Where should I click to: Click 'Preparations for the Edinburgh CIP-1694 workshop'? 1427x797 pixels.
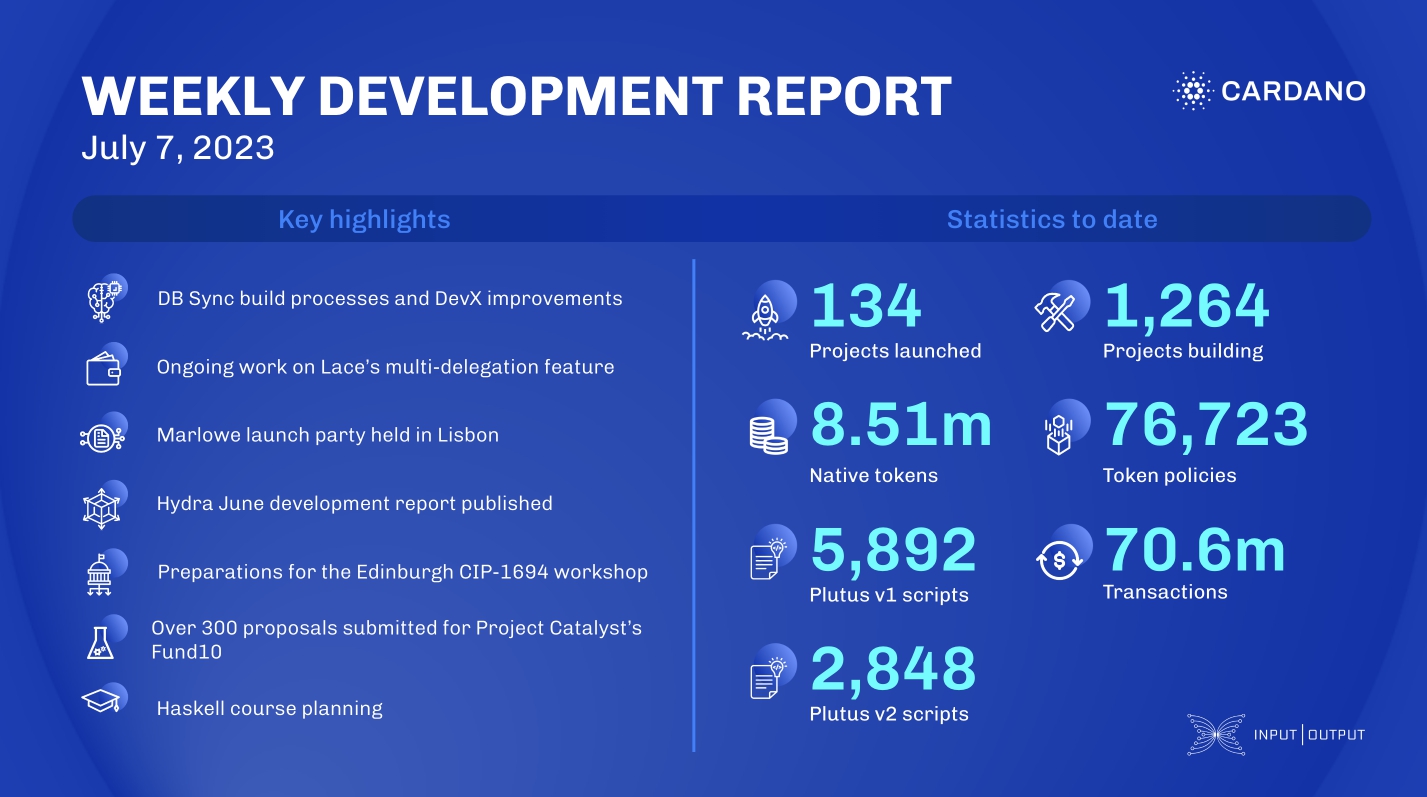(403, 572)
